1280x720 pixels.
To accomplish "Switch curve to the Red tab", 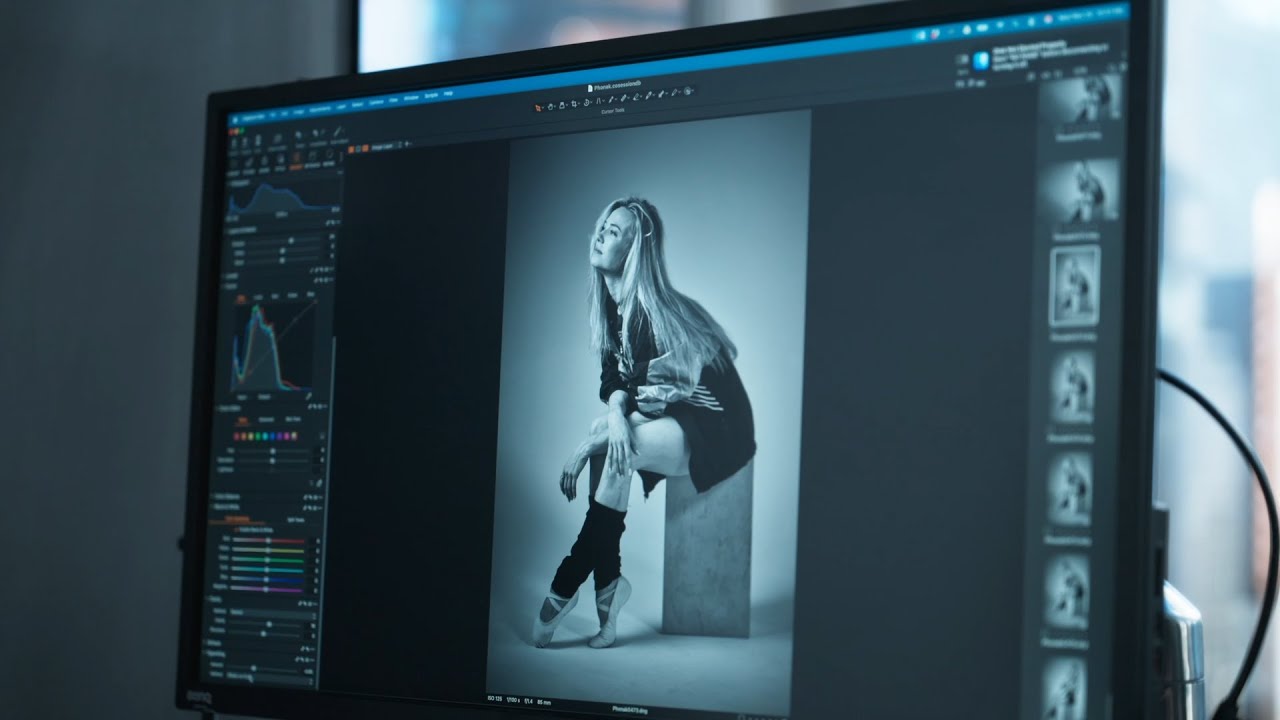I will (x=275, y=296).
